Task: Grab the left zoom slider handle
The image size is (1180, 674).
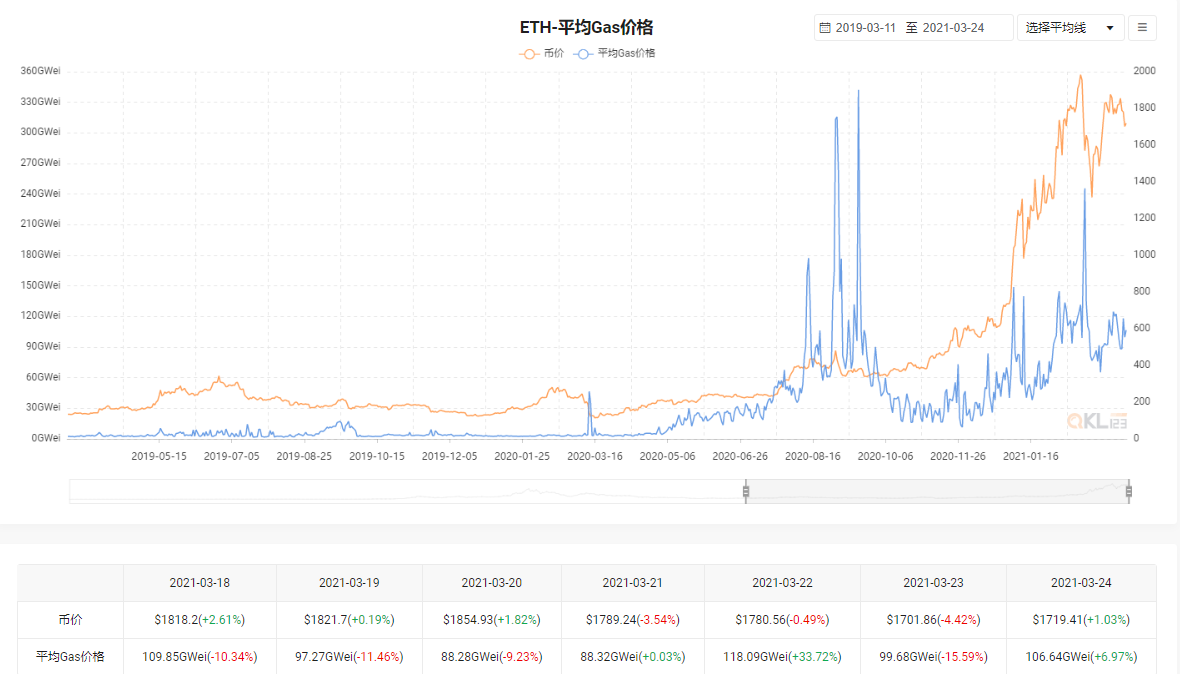Action: [746, 491]
